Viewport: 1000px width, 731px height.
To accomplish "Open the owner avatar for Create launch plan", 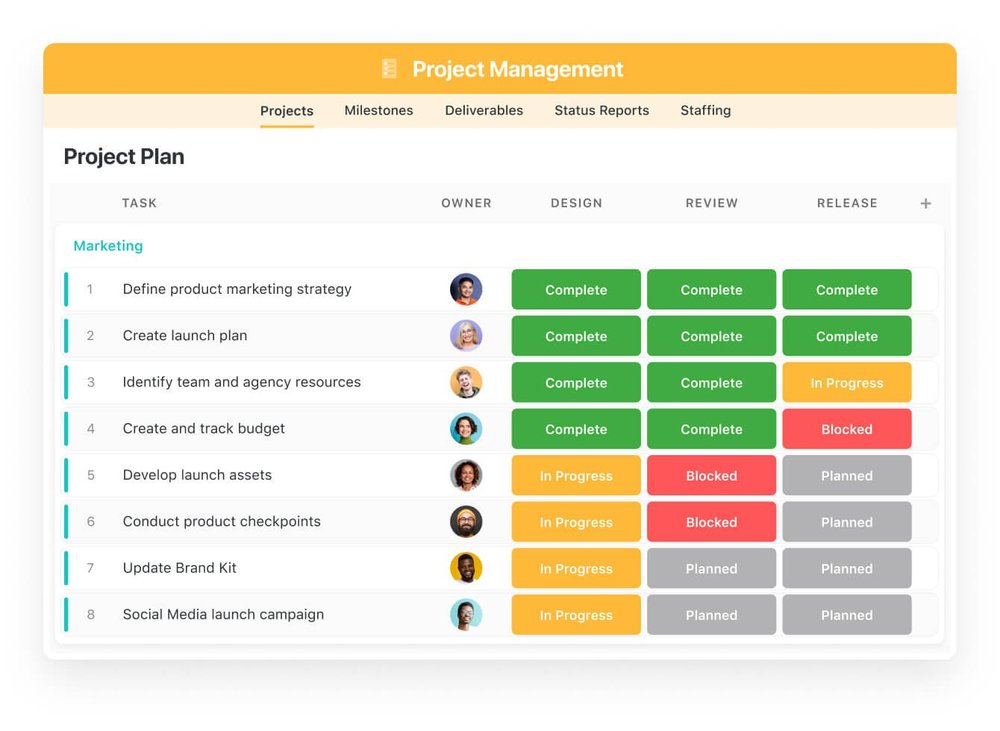I will (x=466, y=336).
